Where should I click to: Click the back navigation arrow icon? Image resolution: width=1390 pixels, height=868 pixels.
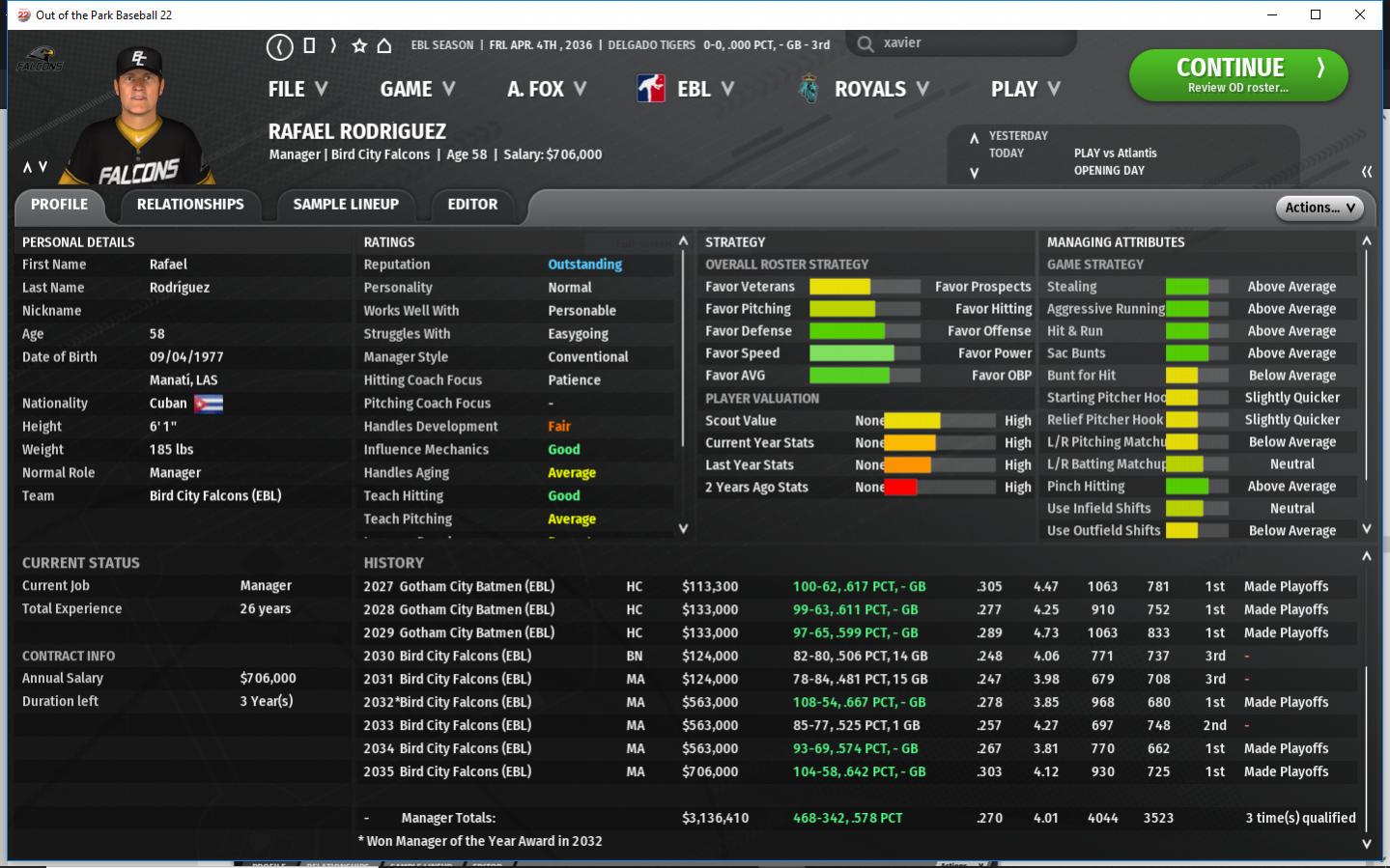coord(279,46)
